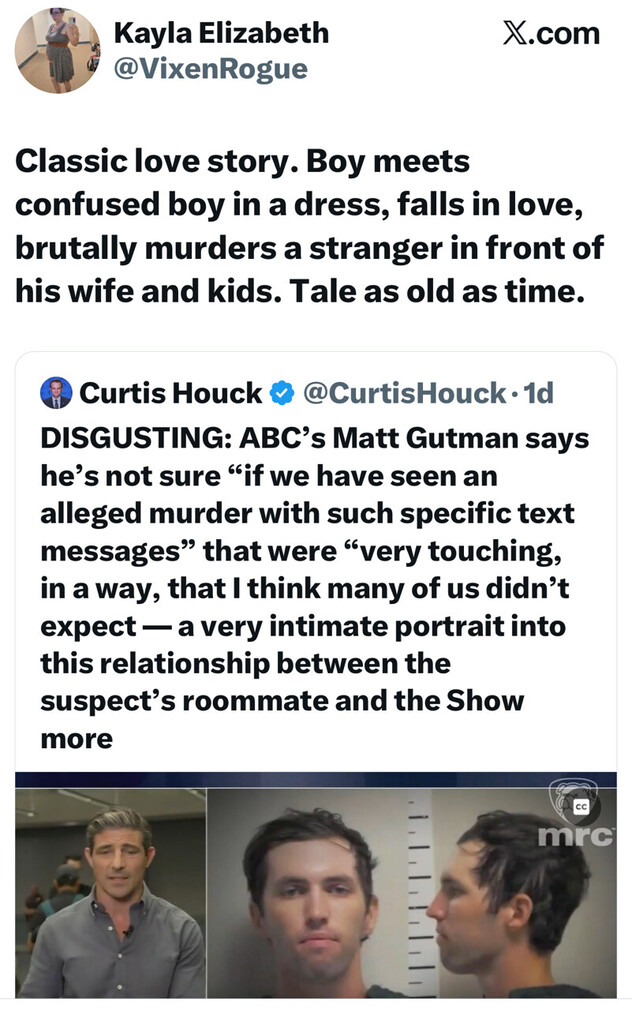Open the Curtis Houck display name

171,394
